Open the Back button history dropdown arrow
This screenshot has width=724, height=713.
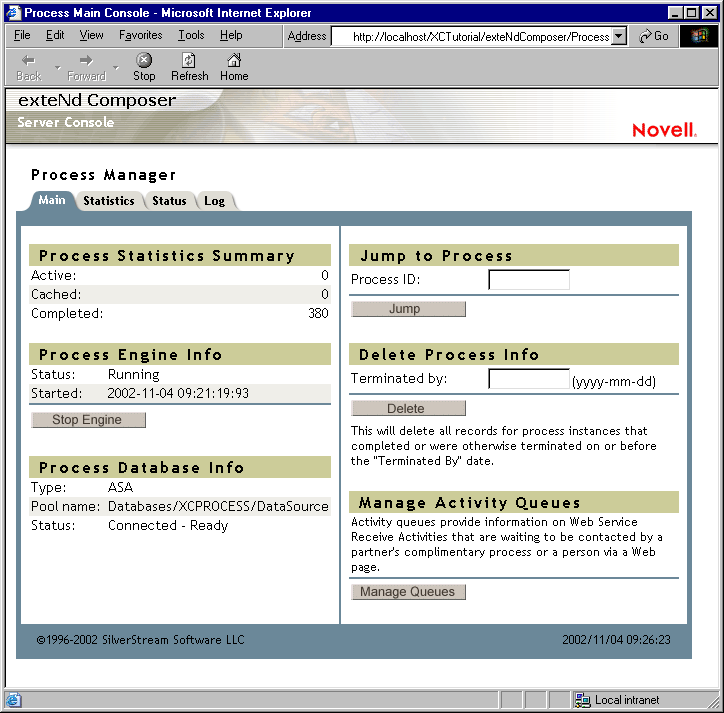coord(57,67)
